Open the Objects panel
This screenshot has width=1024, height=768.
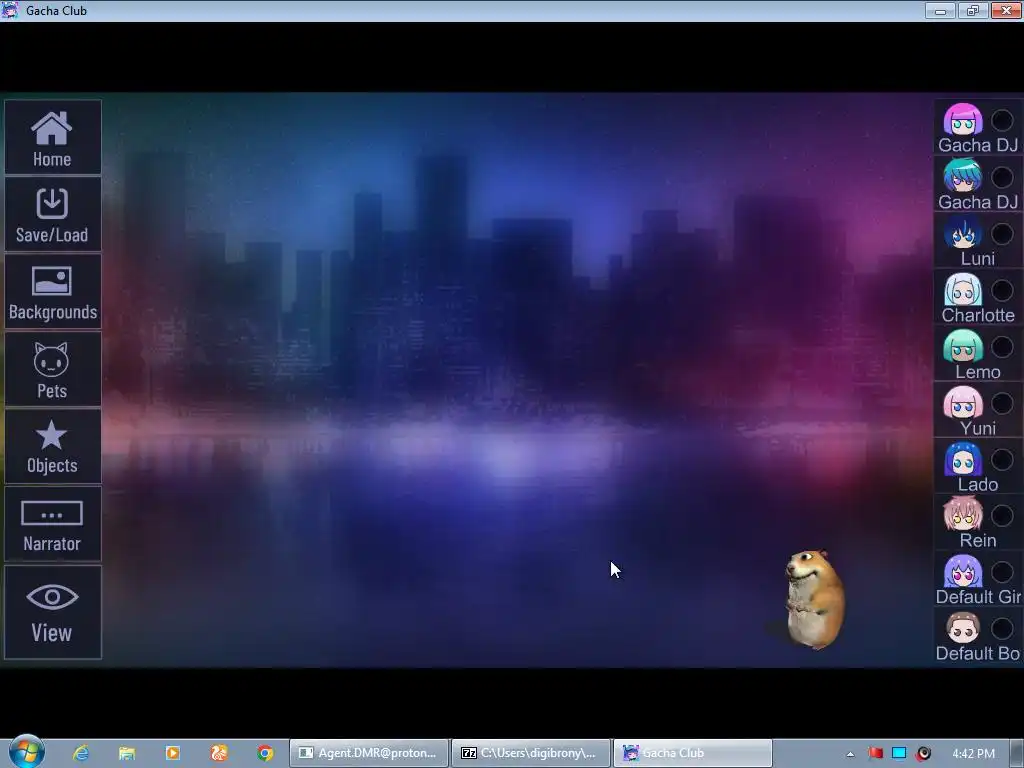pos(52,446)
